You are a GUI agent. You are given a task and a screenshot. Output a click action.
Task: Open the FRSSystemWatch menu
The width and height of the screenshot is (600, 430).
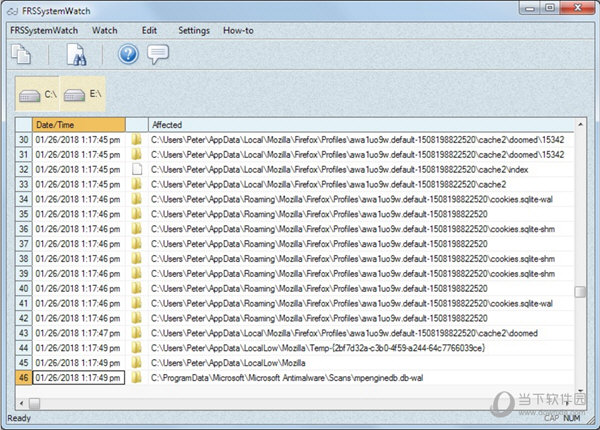pyautogui.click(x=44, y=31)
